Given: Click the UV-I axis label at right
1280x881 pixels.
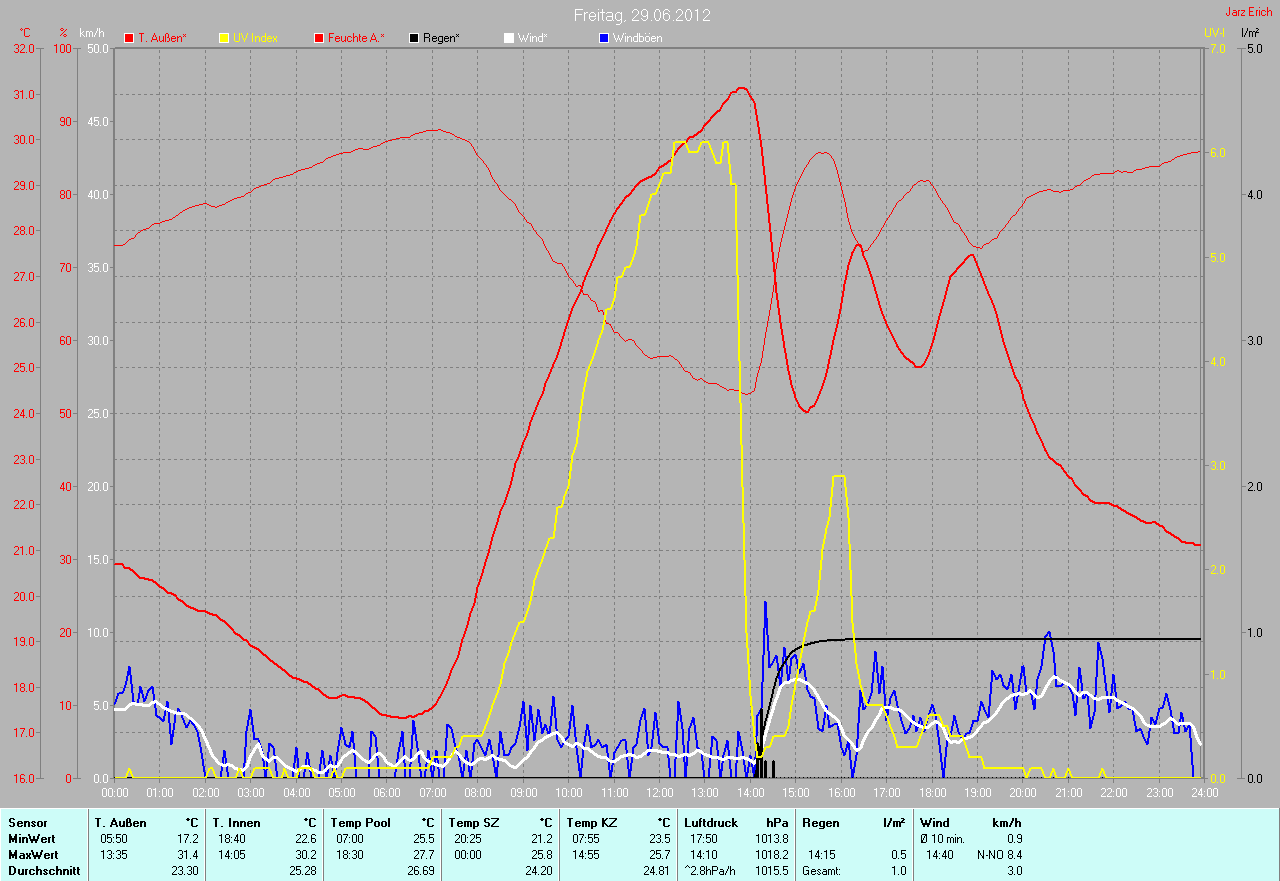Looking at the screenshot, I should click(1213, 33).
